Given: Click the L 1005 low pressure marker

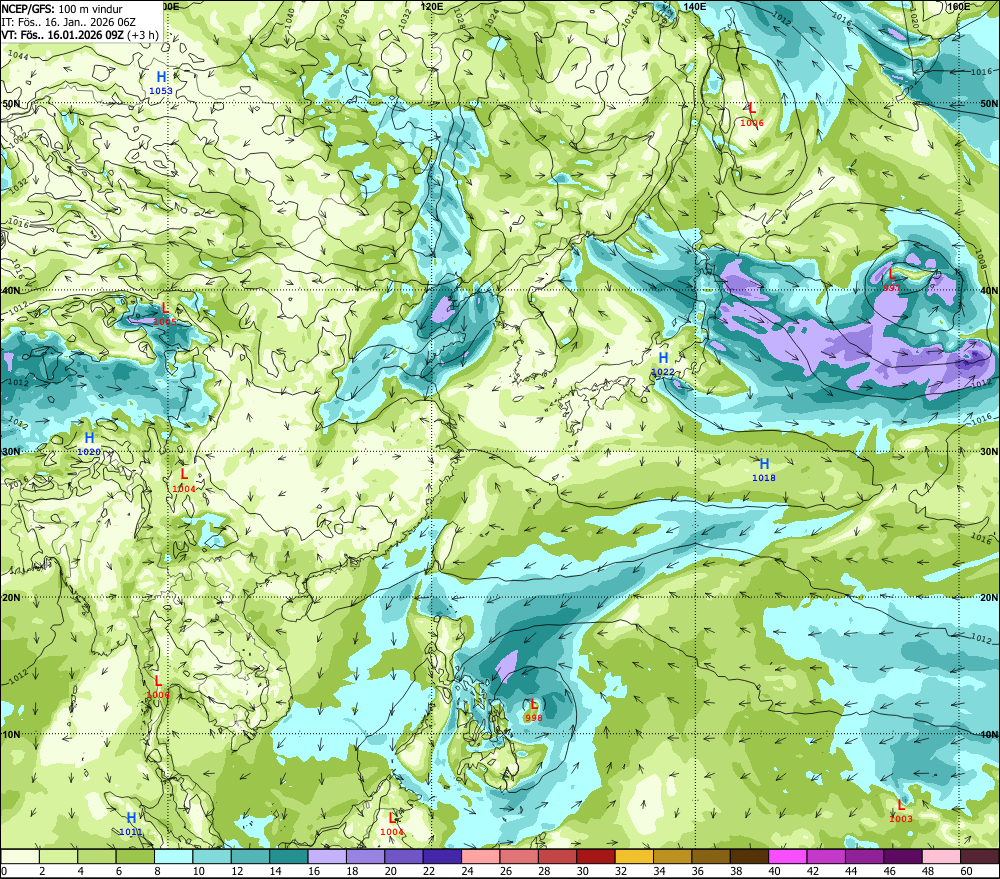Looking at the screenshot, I should (165, 314).
